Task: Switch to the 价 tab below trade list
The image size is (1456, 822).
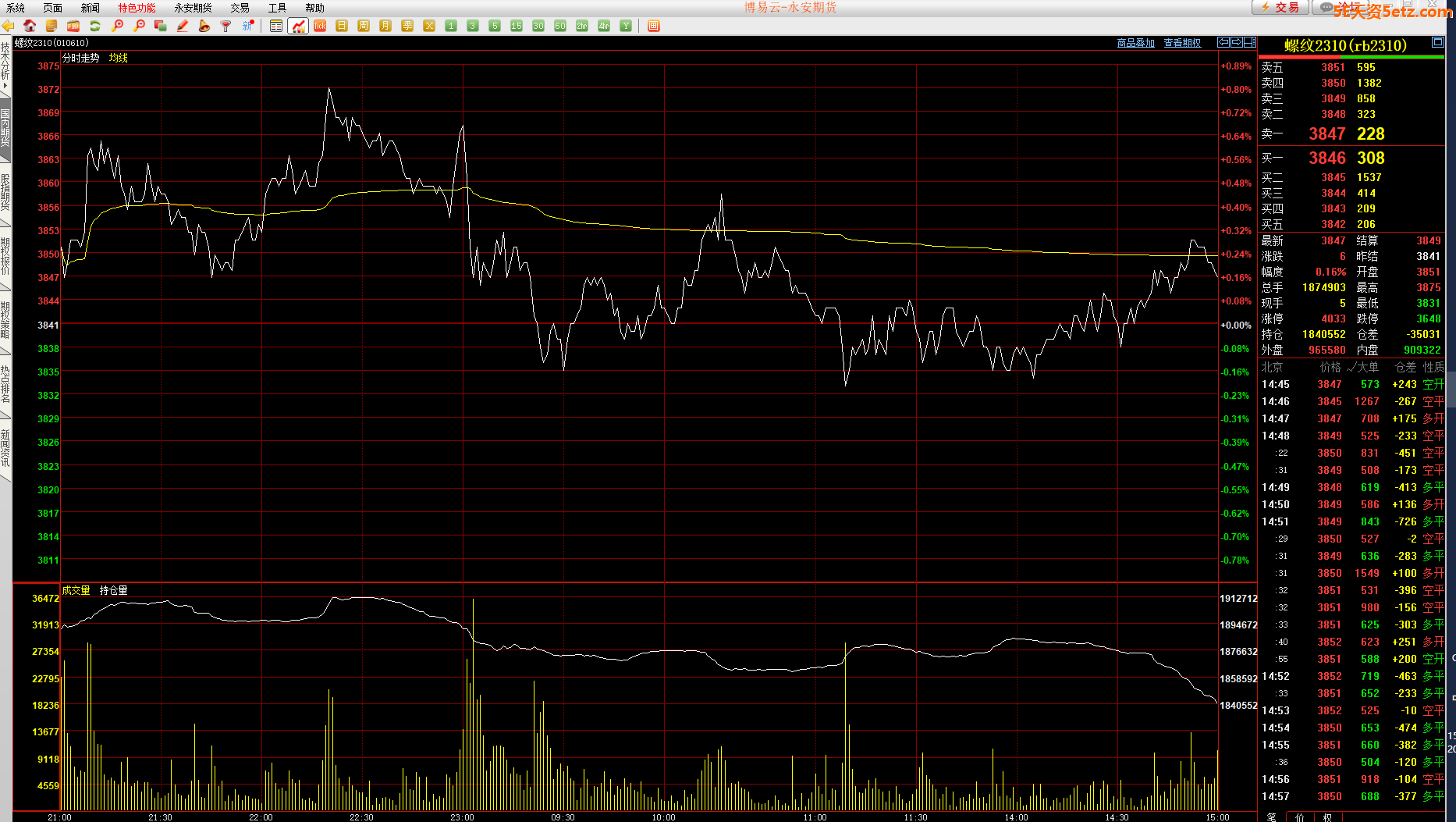Action: (1299, 817)
